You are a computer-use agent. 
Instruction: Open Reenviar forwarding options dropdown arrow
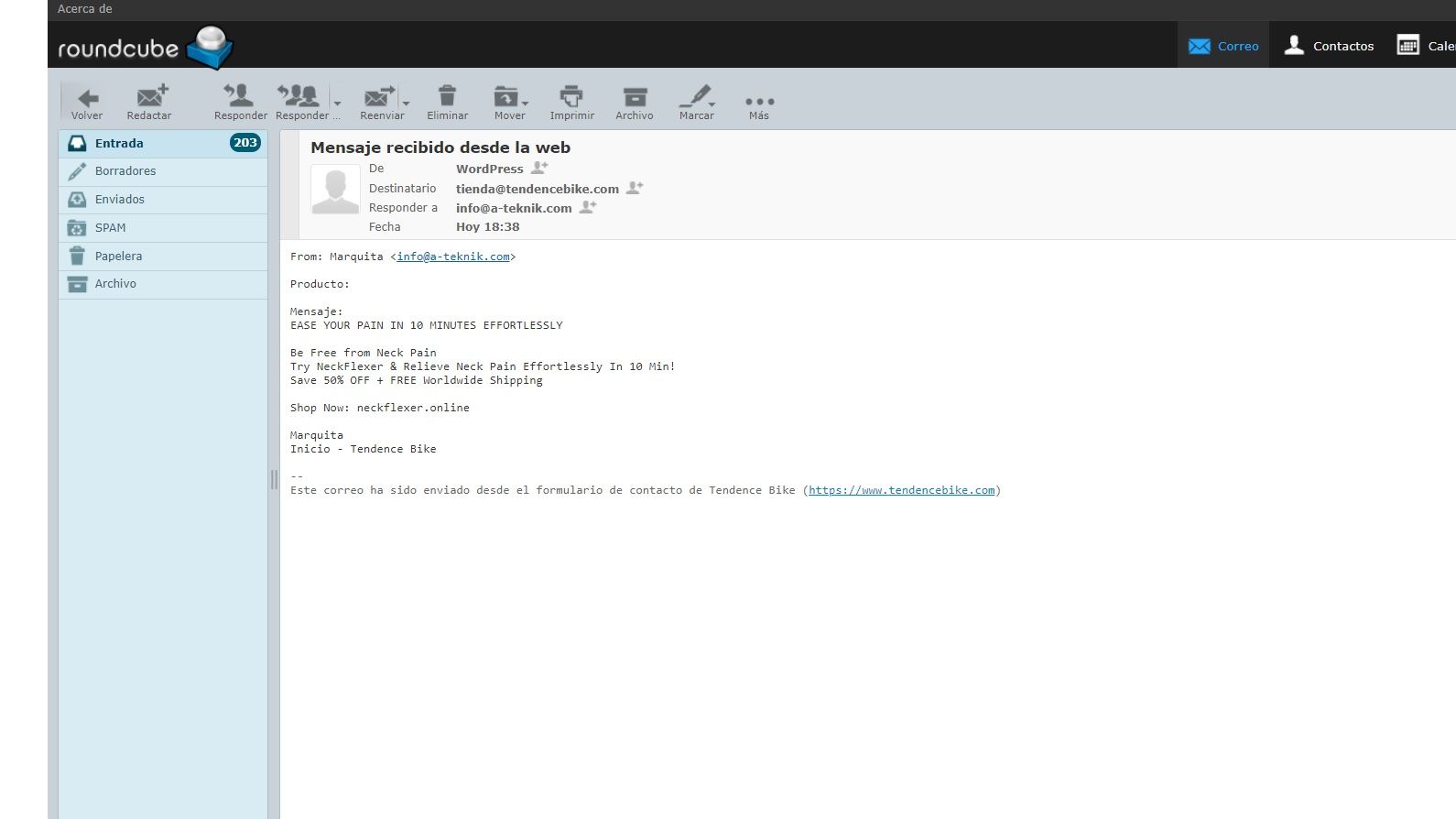pyautogui.click(x=406, y=103)
